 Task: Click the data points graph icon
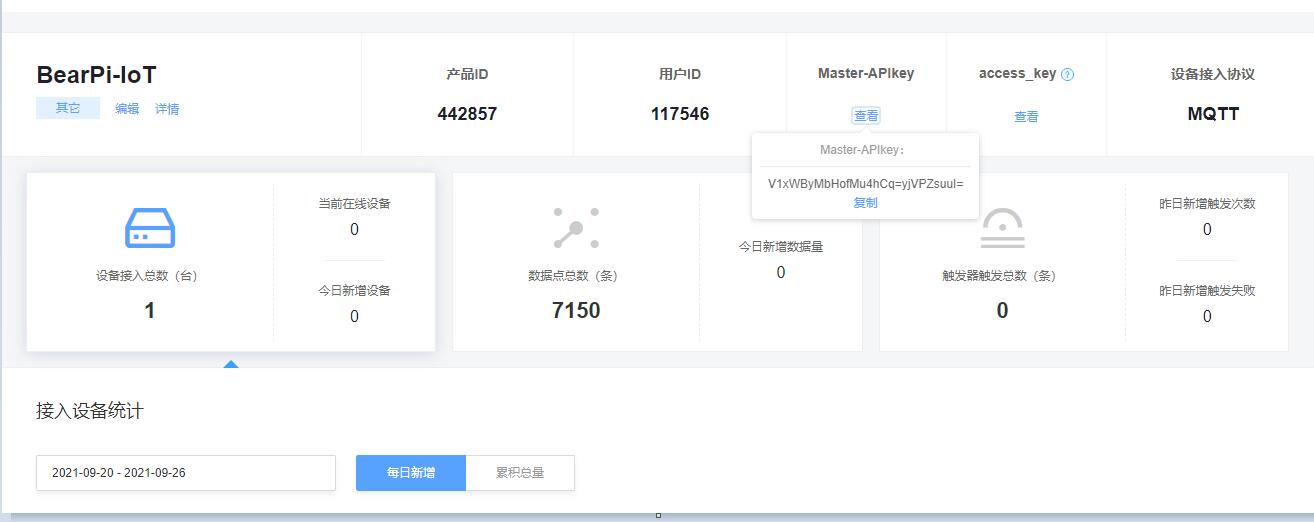576,228
